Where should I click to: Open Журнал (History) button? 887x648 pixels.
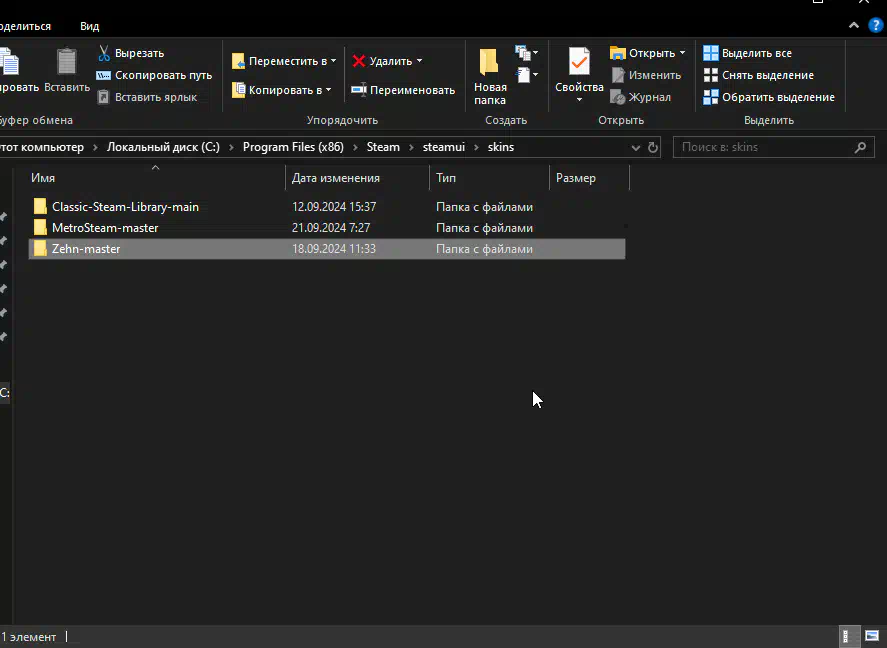click(x=641, y=97)
